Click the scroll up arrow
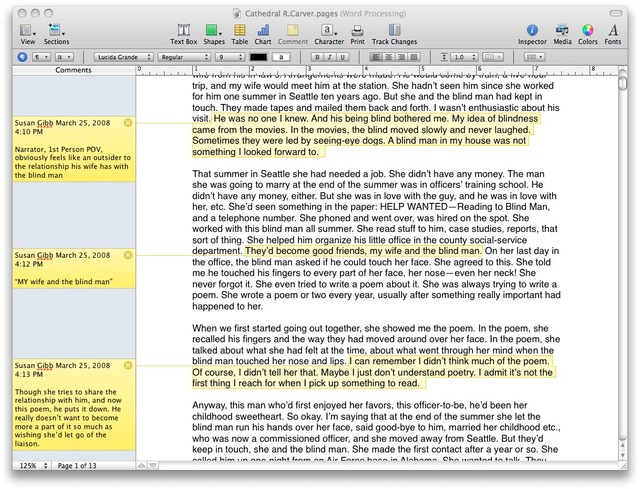 [622, 445]
